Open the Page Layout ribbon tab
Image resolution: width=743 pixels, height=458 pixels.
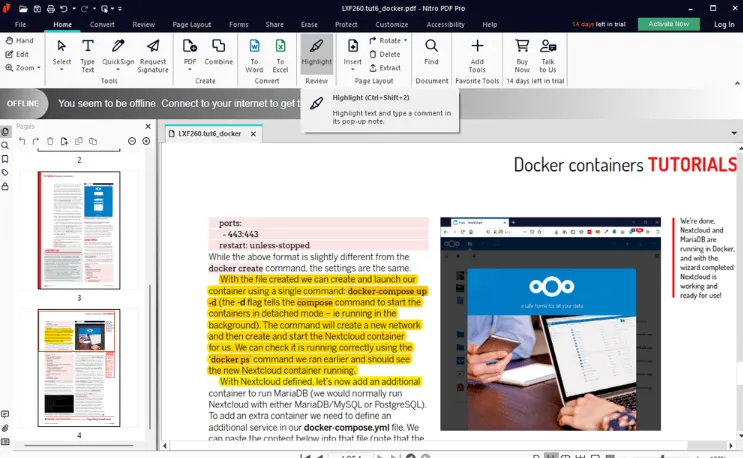[192, 25]
